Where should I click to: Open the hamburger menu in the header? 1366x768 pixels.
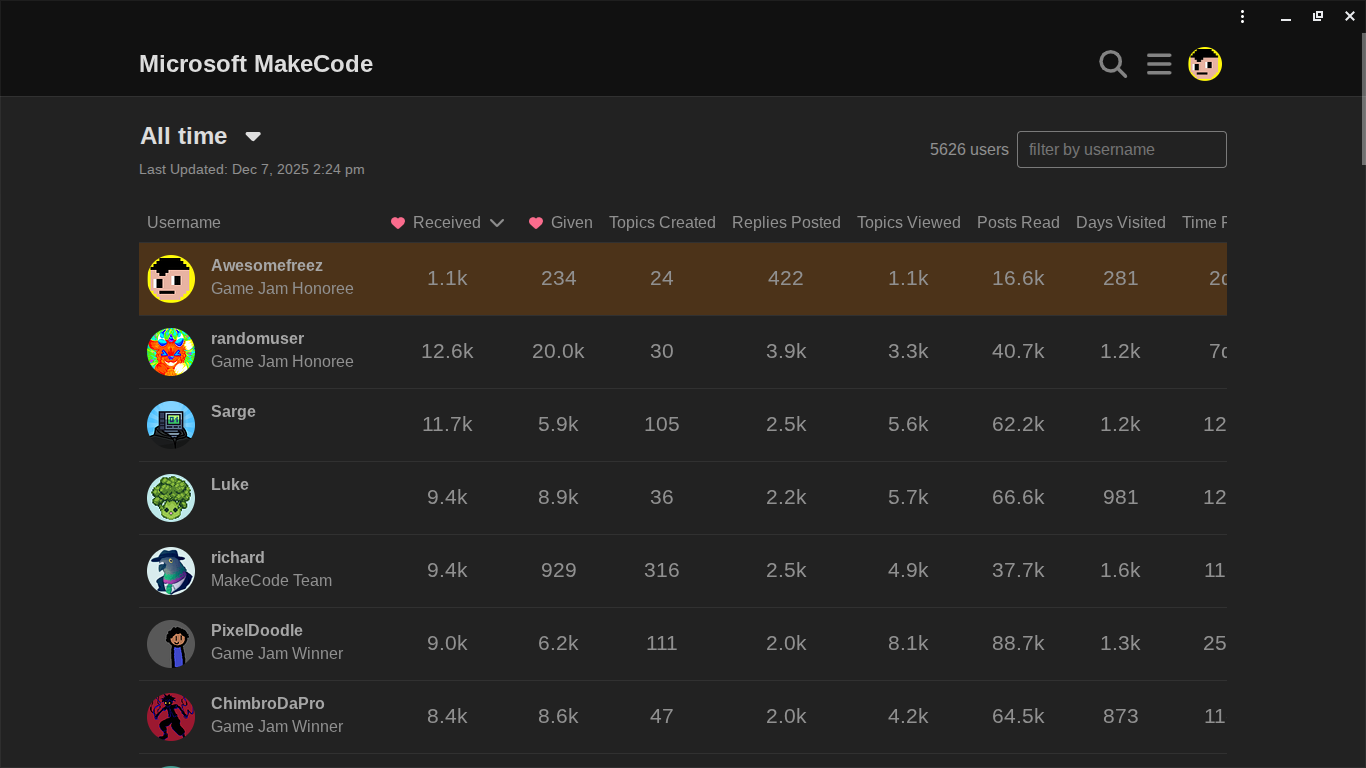(1159, 64)
